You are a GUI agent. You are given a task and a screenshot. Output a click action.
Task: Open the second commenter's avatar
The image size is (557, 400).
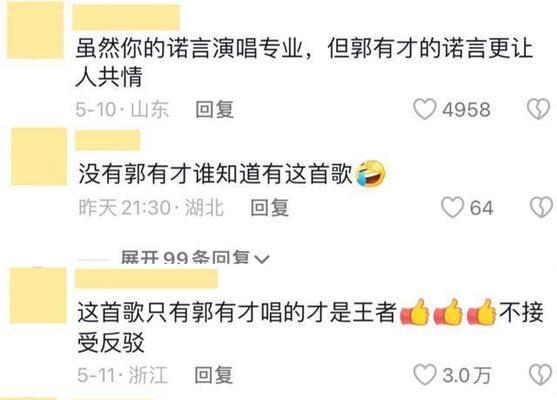[x=39, y=157]
